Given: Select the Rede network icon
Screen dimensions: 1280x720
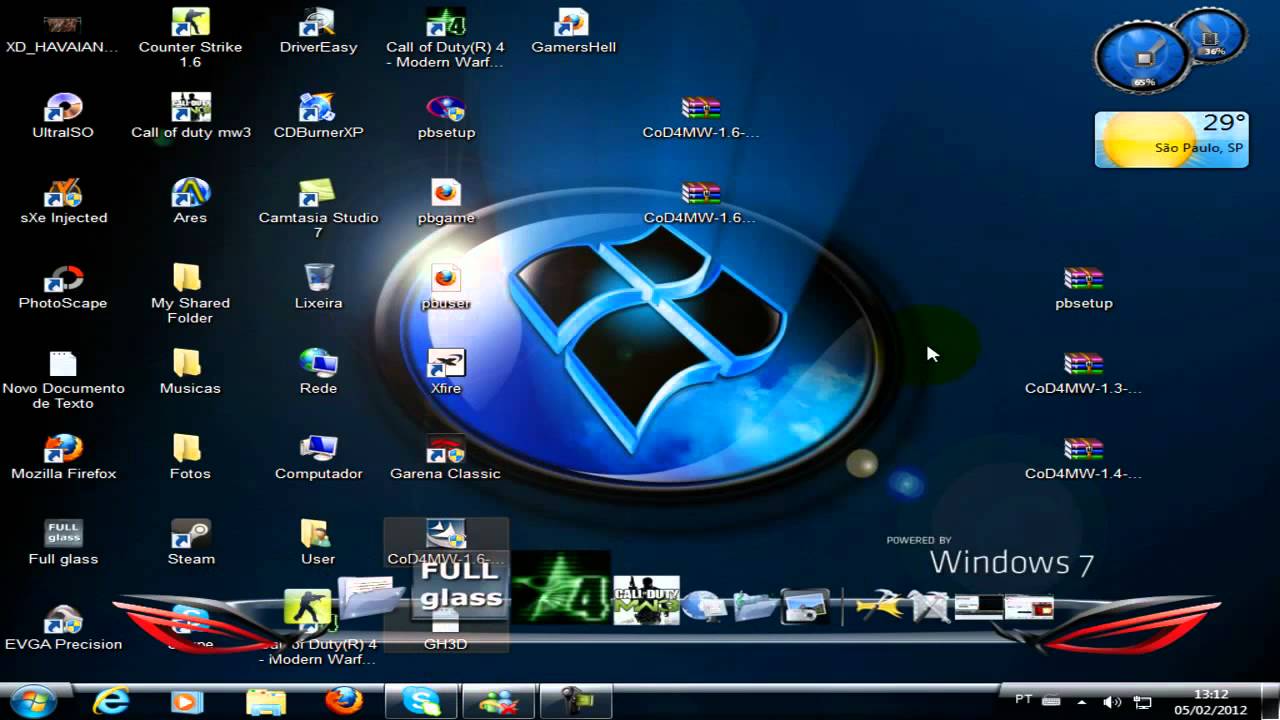Looking at the screenshot, I should click(318, 373).
